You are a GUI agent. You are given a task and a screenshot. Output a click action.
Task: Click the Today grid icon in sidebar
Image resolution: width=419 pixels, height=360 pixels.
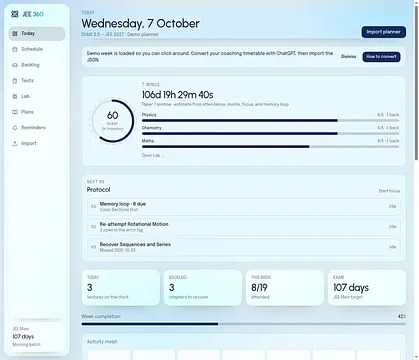[15, 33]
